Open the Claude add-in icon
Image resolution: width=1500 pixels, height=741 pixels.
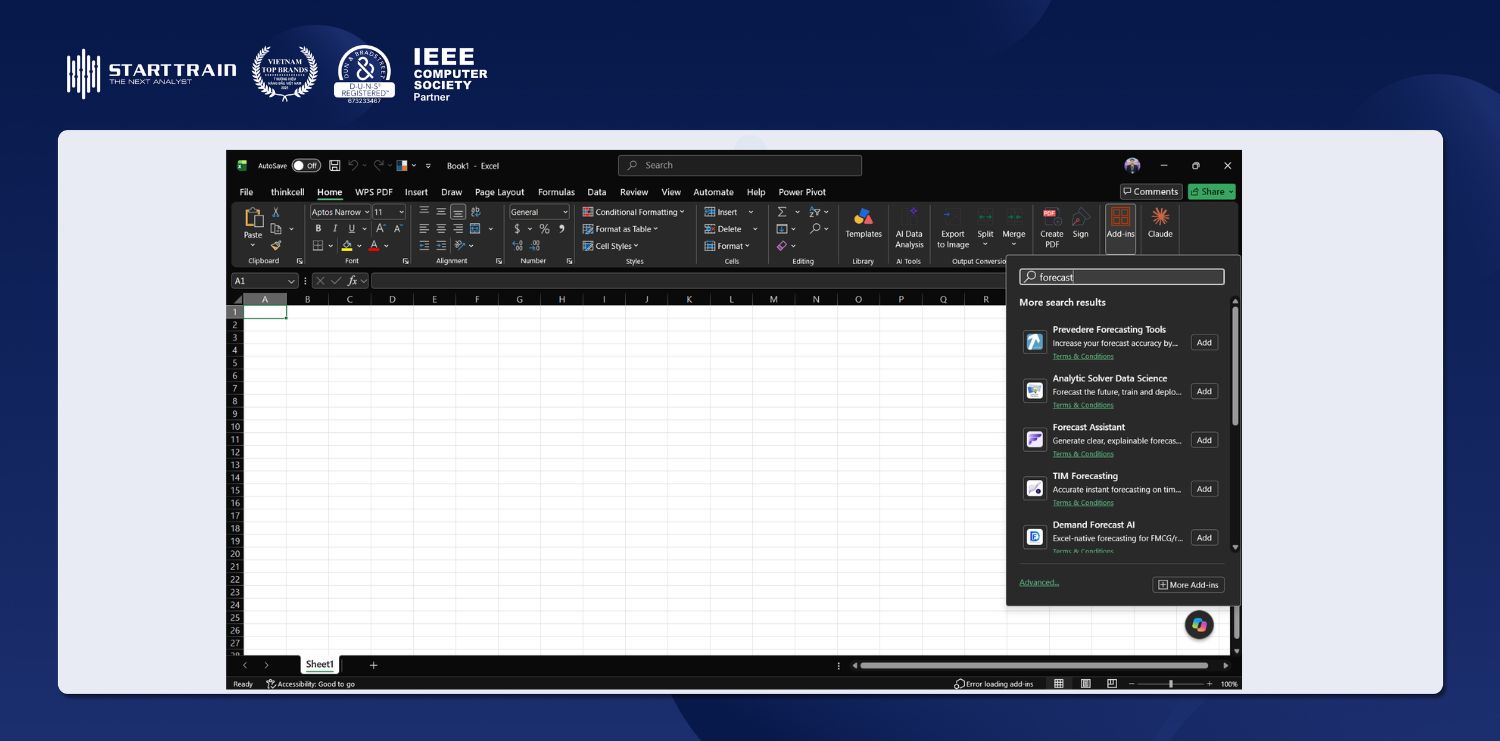1160,224
